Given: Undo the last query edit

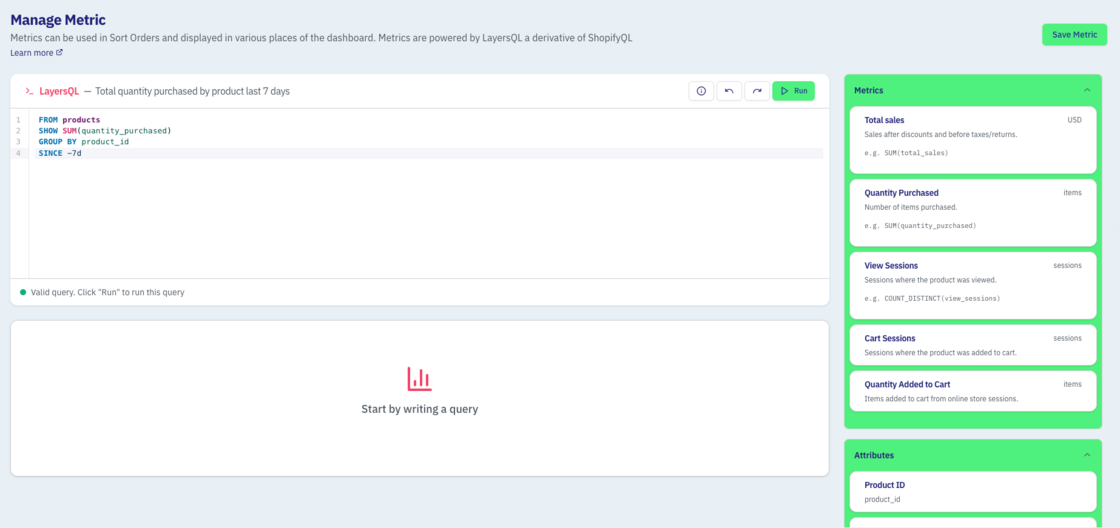Looking at the screenshot, I should tap(729, 91).
